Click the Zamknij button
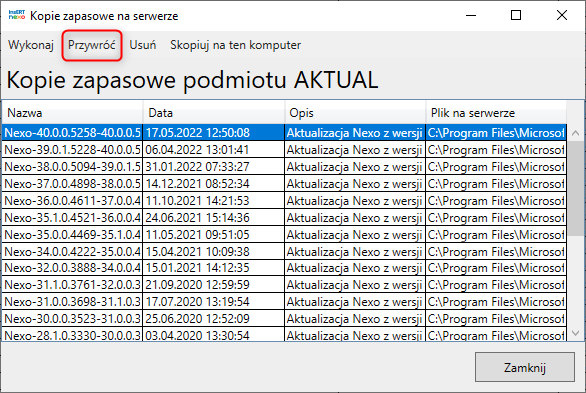The width and height of the screenshot is (586, 393). [525, 367]
